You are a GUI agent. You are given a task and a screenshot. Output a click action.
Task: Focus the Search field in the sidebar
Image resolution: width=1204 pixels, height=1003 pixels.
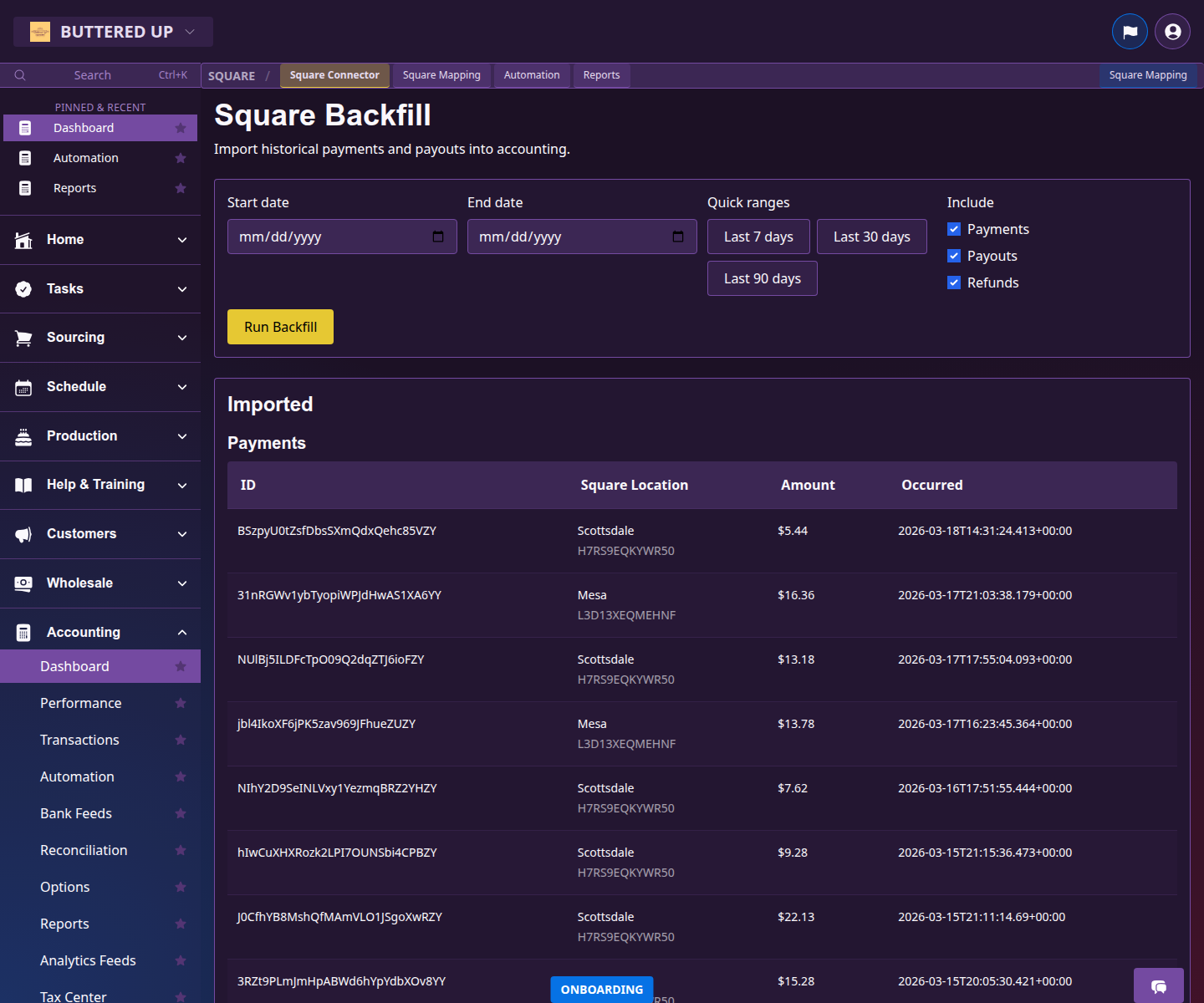pos(92,75)
